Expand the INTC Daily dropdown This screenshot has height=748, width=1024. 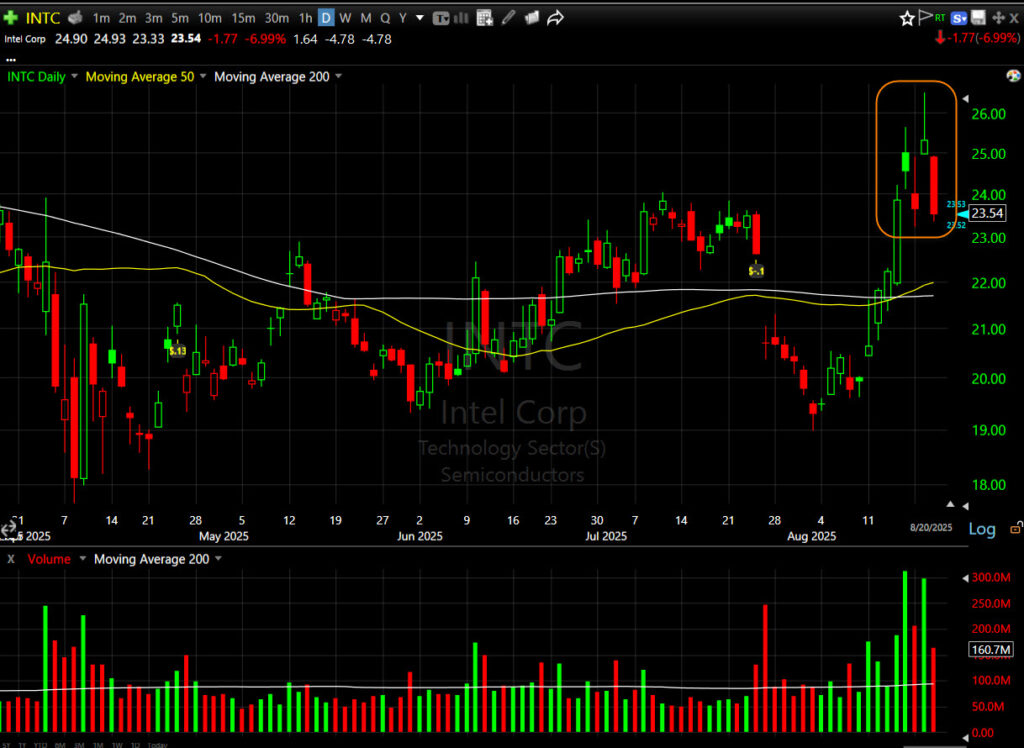pyautogui.click(x=73, y=77)
